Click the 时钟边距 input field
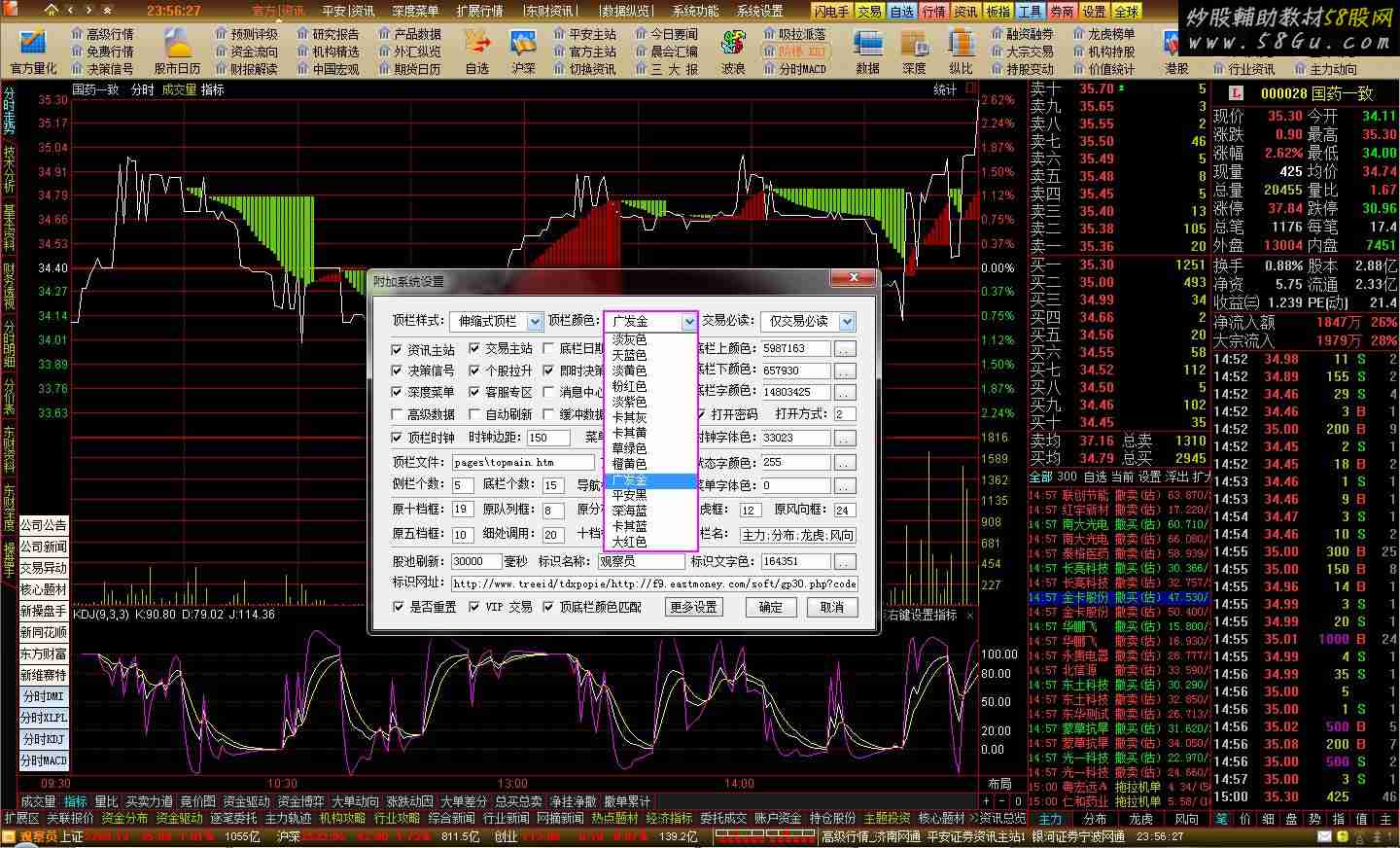Viewport: 1400px width, 848px height. pyautogui.click(x=549, y=438)
